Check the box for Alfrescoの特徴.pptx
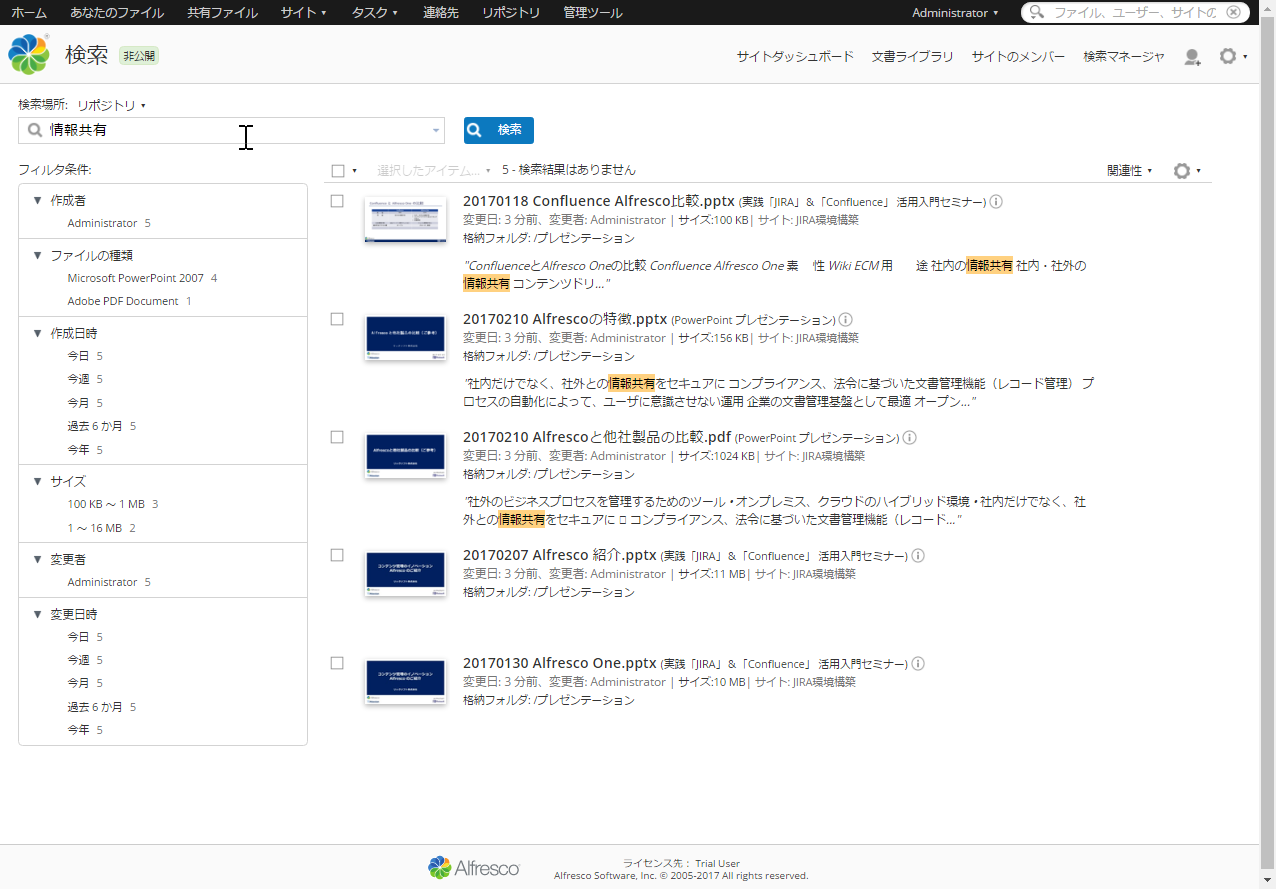This screenshot has height=889, width=1276. [337, 319]
